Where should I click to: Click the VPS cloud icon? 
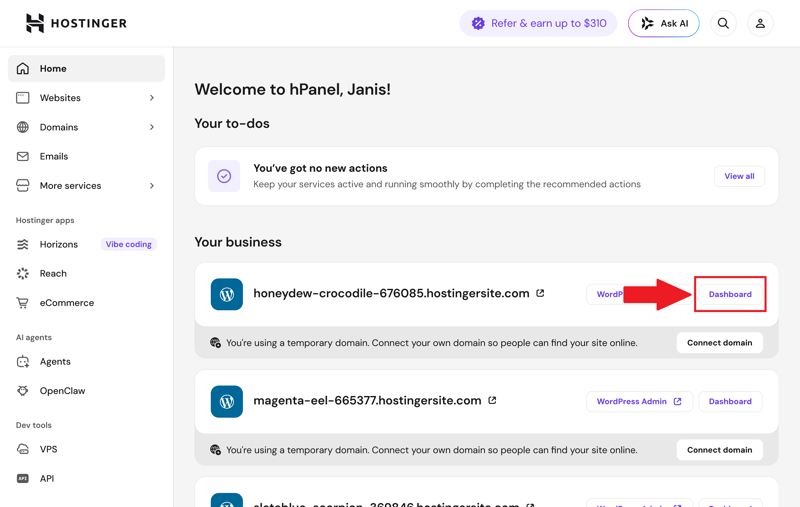click(x=22, y=449)
